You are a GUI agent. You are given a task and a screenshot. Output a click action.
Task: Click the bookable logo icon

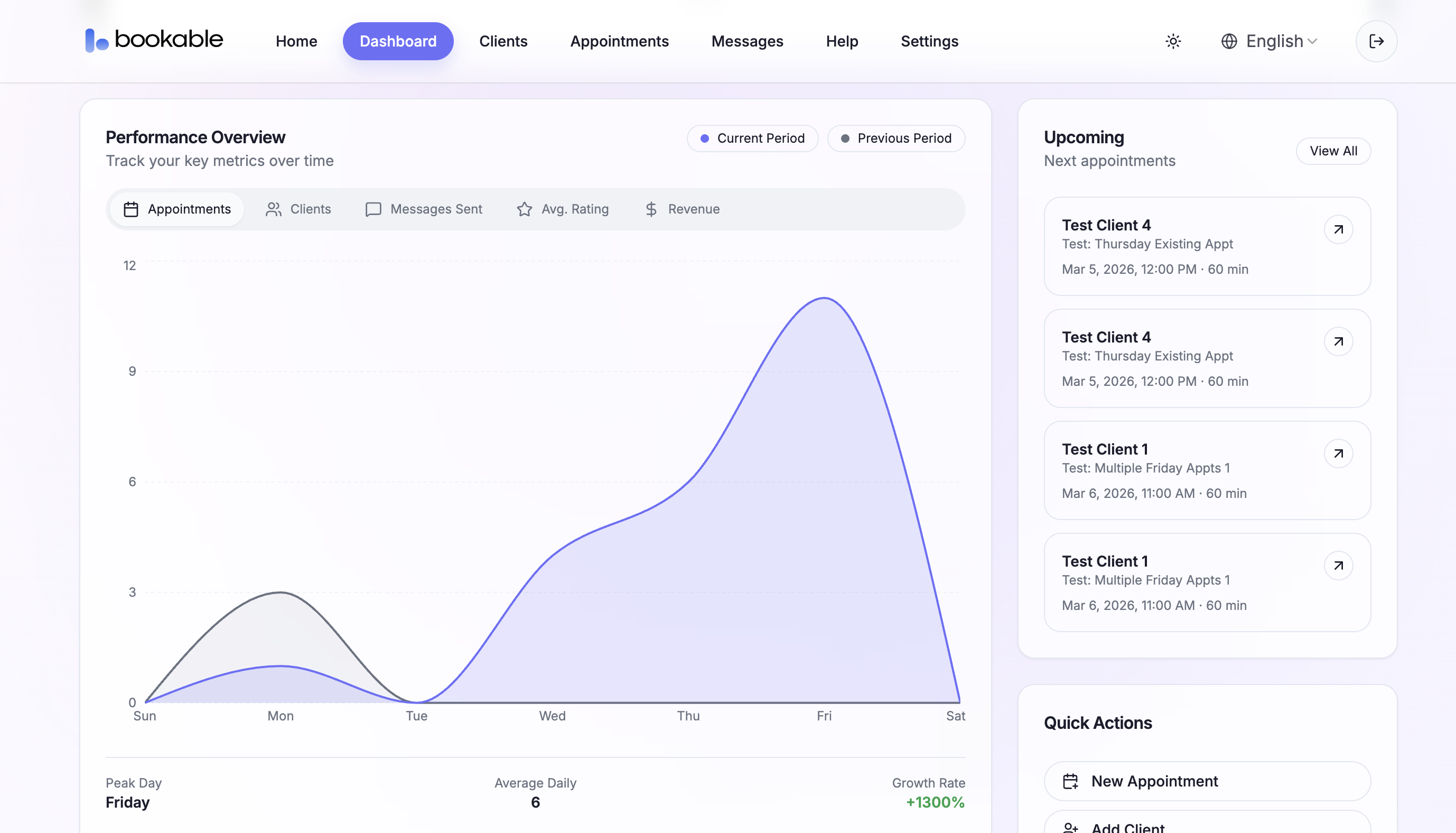[x=96, y=41]
